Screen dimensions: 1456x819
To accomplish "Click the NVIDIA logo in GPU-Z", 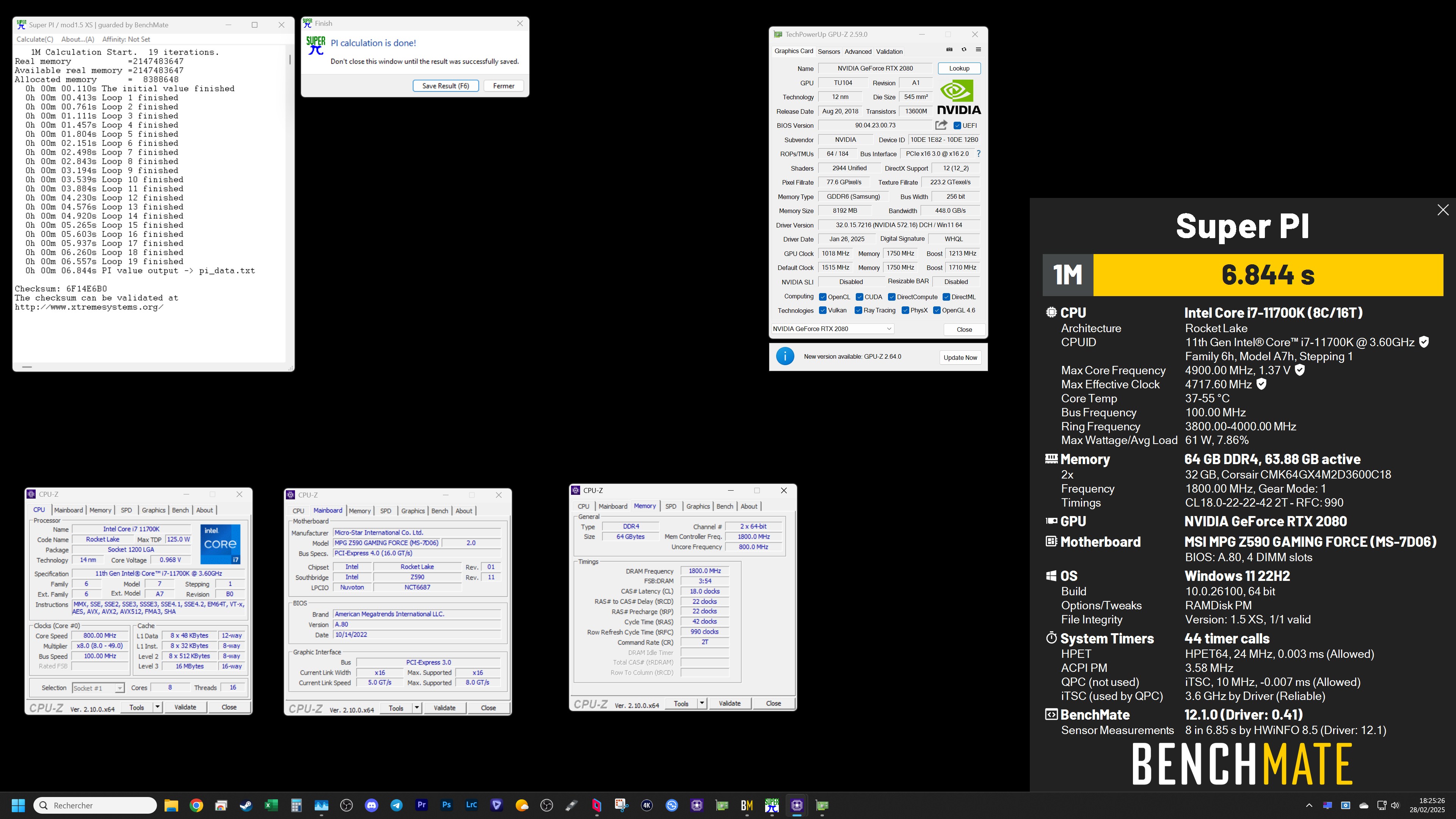I will pyautogui.click(x=959, y=97).
